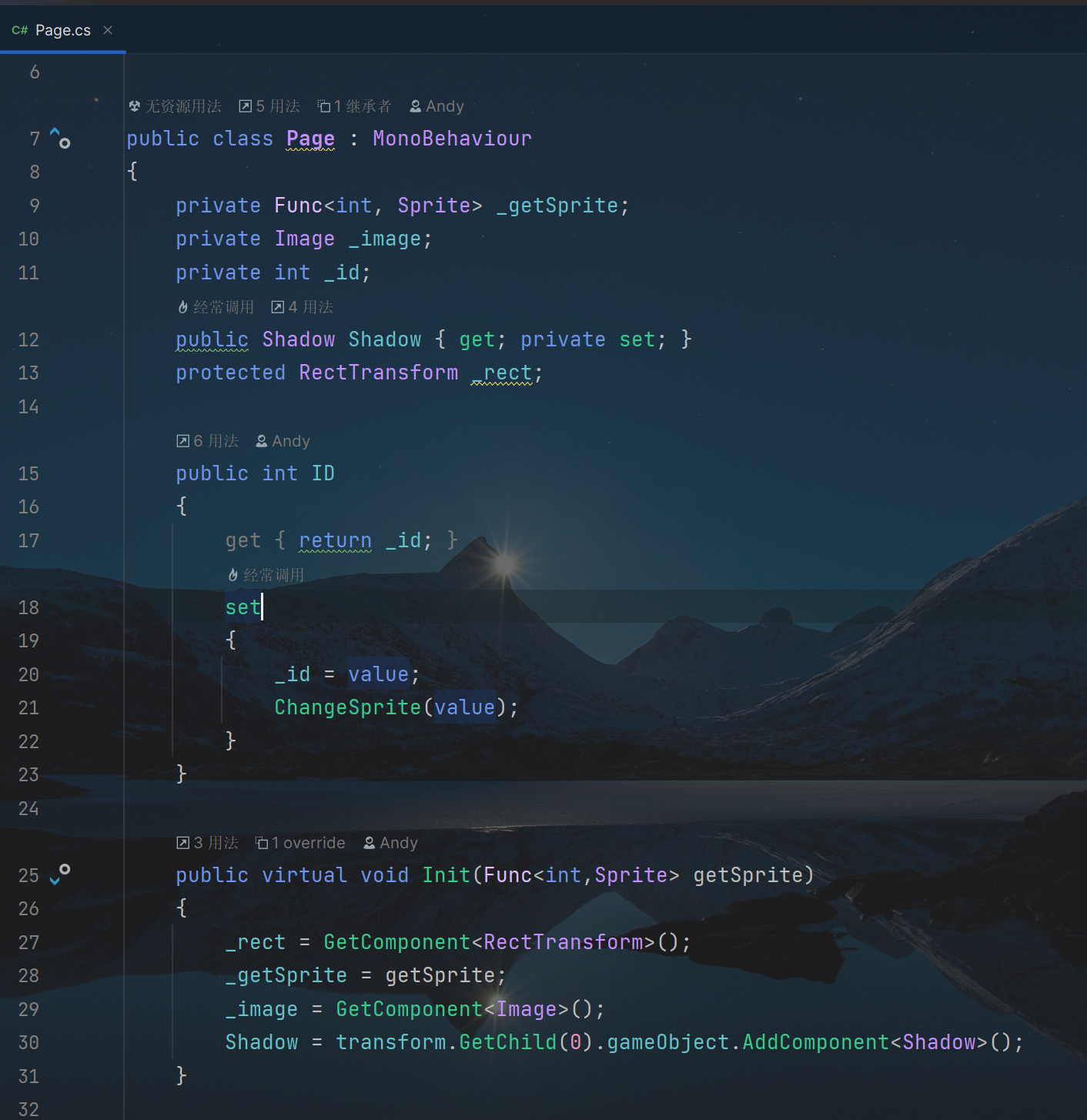Viewport: 1087px width, 1120px height.
Task: Click the 'Shadow' type name on line 12
Action: pos(299,339)
